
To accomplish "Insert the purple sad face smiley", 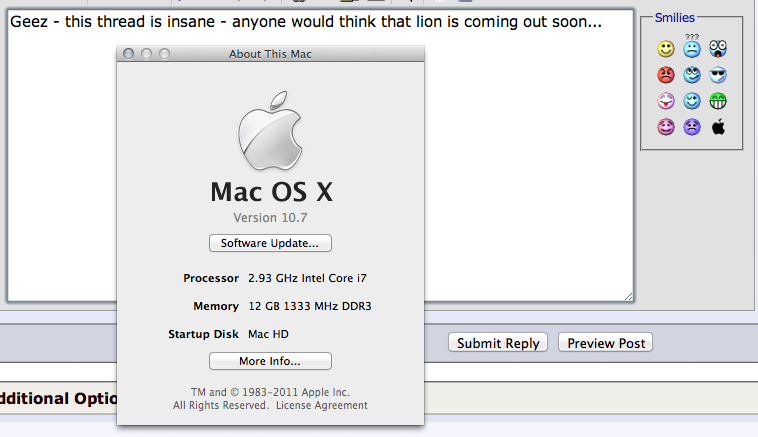I will pyautogui.click(x=692, y=127).
